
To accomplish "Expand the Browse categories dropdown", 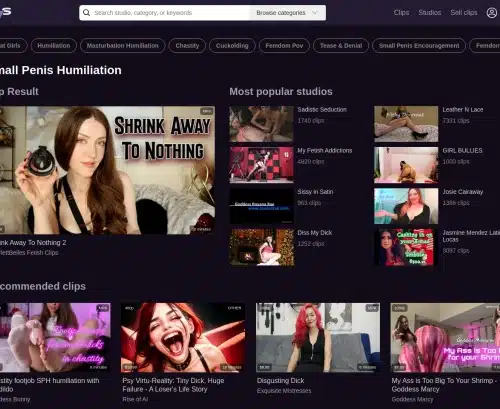I will (x=287, y=13).
